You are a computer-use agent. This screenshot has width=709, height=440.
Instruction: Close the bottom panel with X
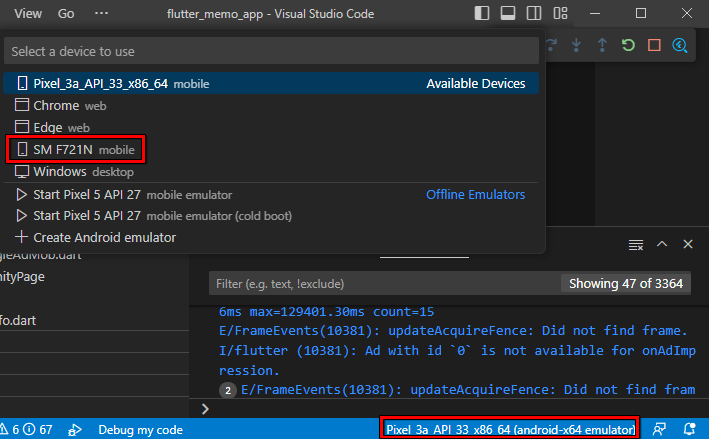688,244
